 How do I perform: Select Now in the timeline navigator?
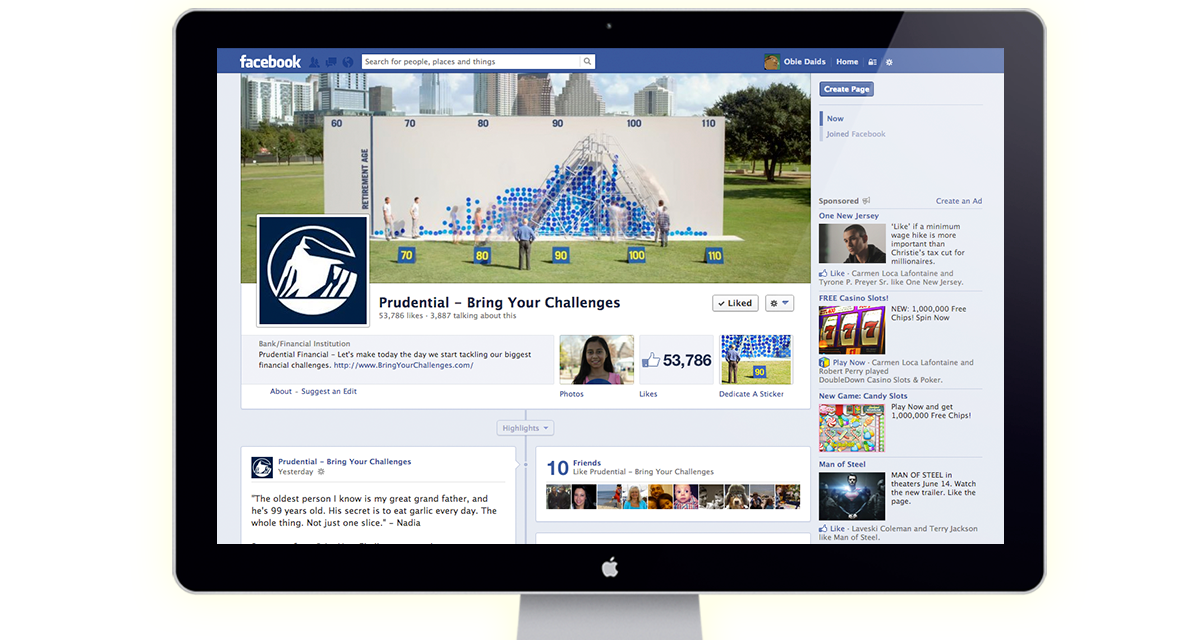click(x=835, y=119)
